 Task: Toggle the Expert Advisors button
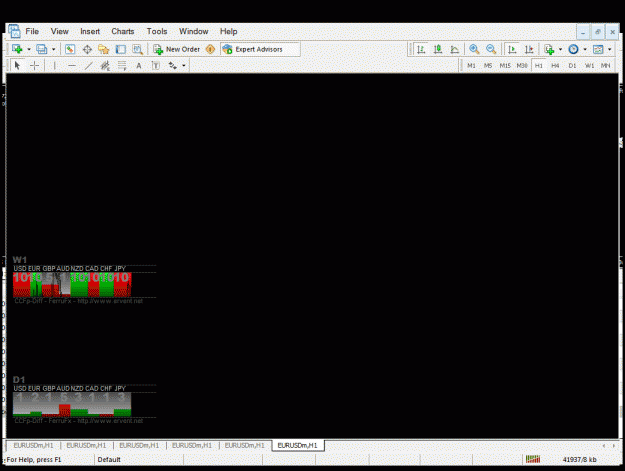point(260,49)
